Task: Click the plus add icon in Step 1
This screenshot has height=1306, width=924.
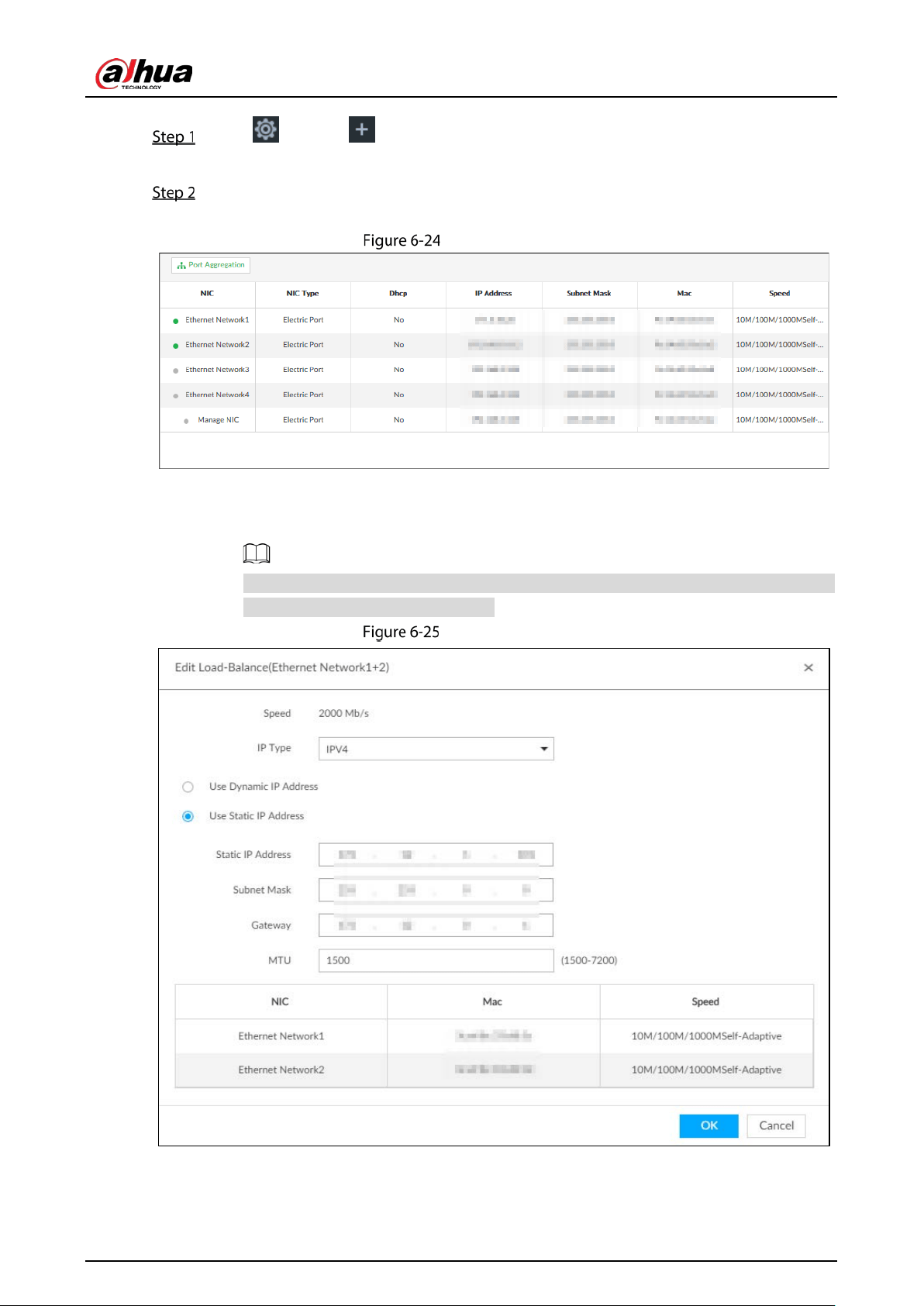Action: click(362, 129)
